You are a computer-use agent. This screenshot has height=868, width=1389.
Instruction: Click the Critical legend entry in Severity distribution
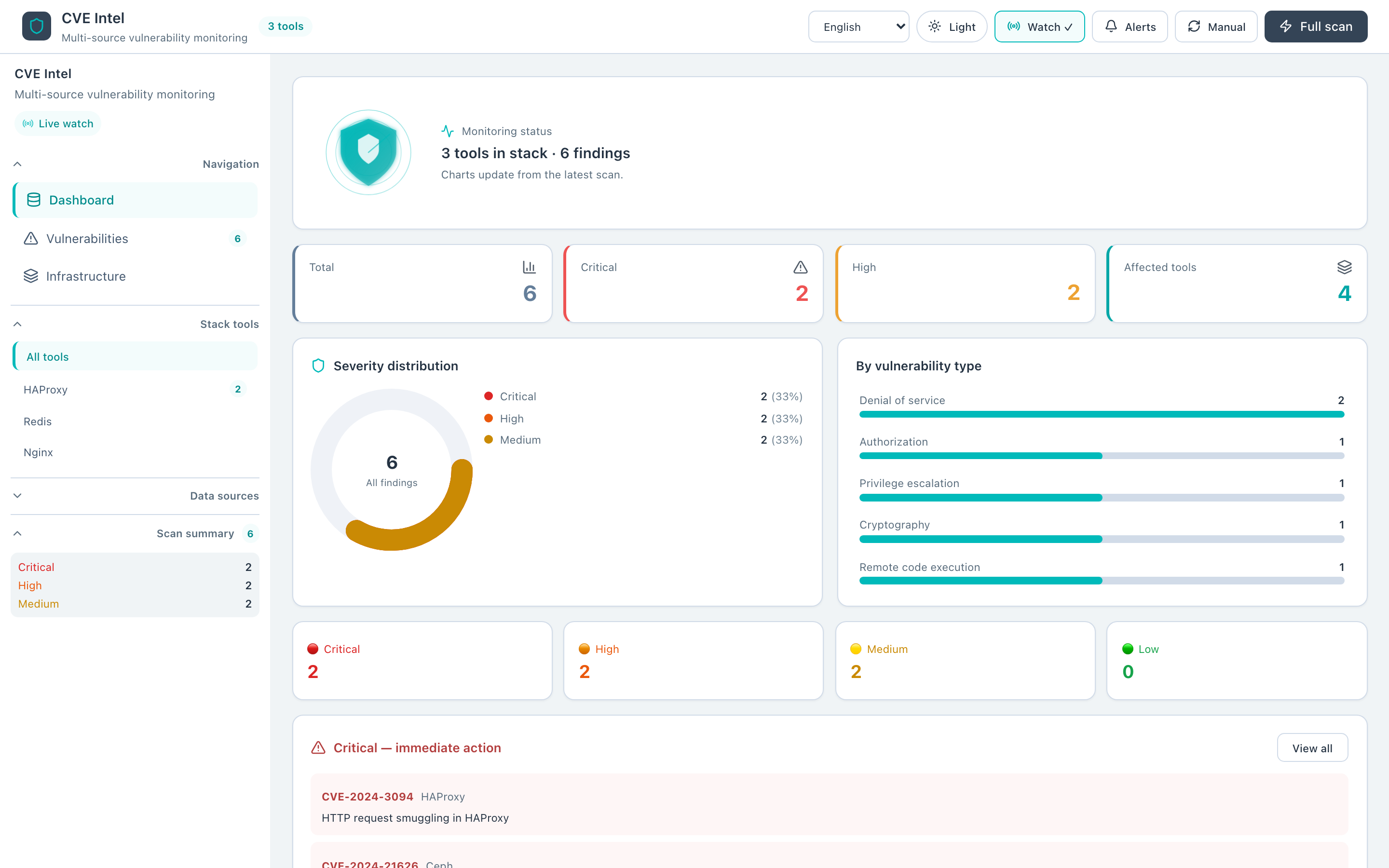[x=643, y=396]
